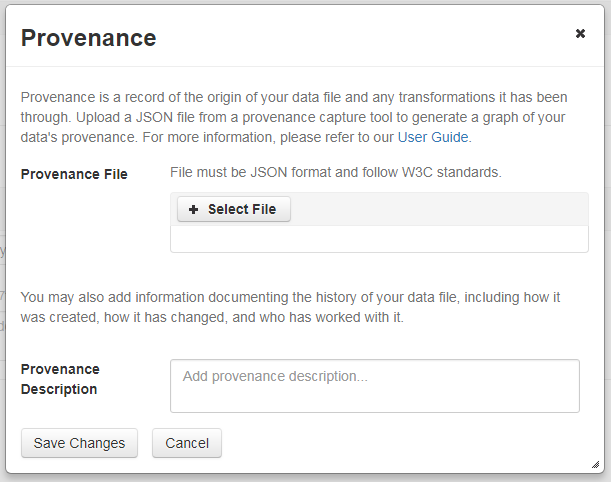Click the empty file list area below Select File
Screen dimensions: 611x482
[379, 240]
